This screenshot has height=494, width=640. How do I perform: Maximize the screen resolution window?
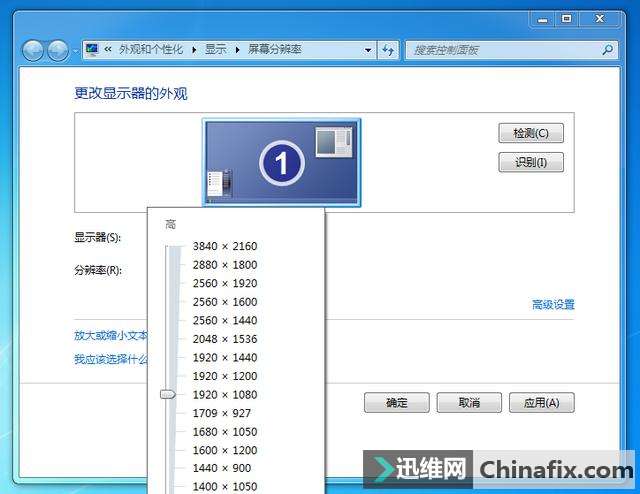coord(566,19)
